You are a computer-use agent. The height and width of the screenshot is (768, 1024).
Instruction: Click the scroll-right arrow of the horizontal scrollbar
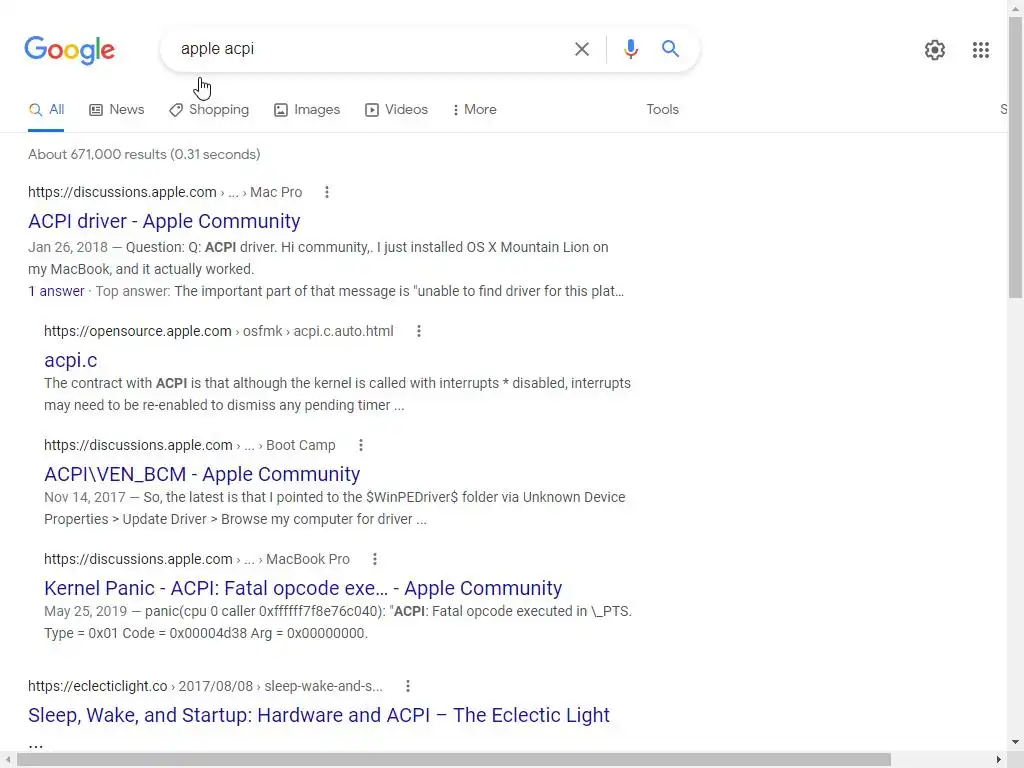coord(999,760)
